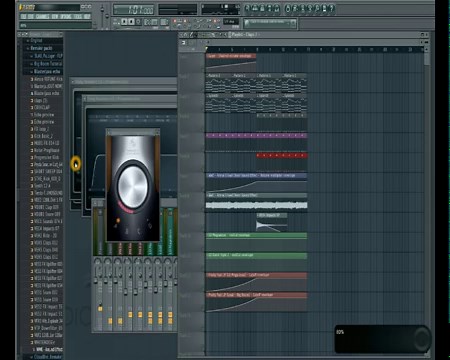Show the step sequencer via shortcut icon
This screenshot has height=360, width=450.
pyautogui.click(x=255, y=8)
